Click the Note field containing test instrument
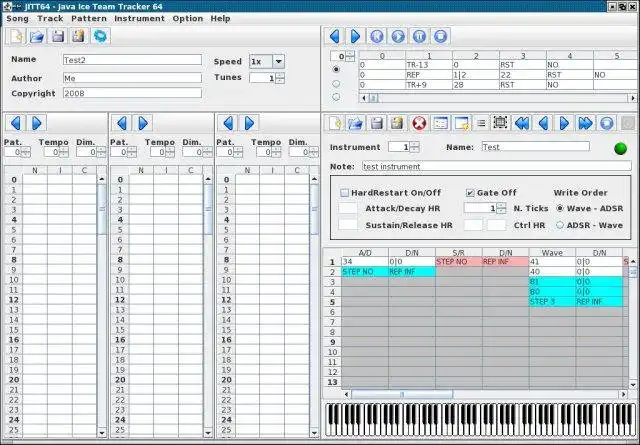 point(497,166)
